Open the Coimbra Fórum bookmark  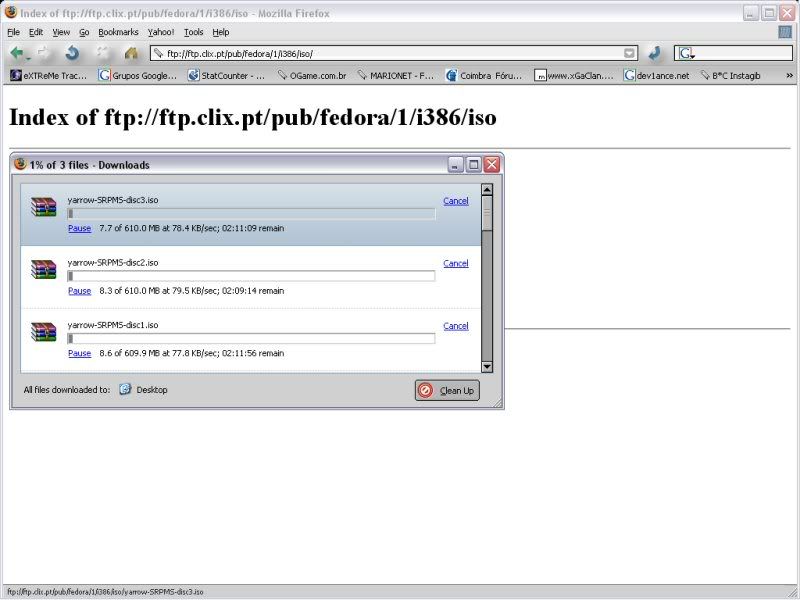pos(484,75)
